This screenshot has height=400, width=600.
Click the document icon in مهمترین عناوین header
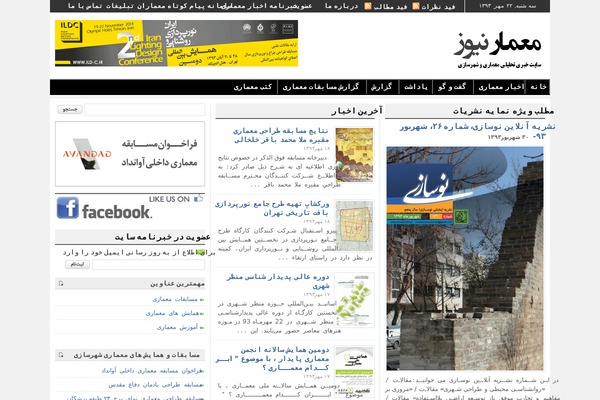[61, 284]
